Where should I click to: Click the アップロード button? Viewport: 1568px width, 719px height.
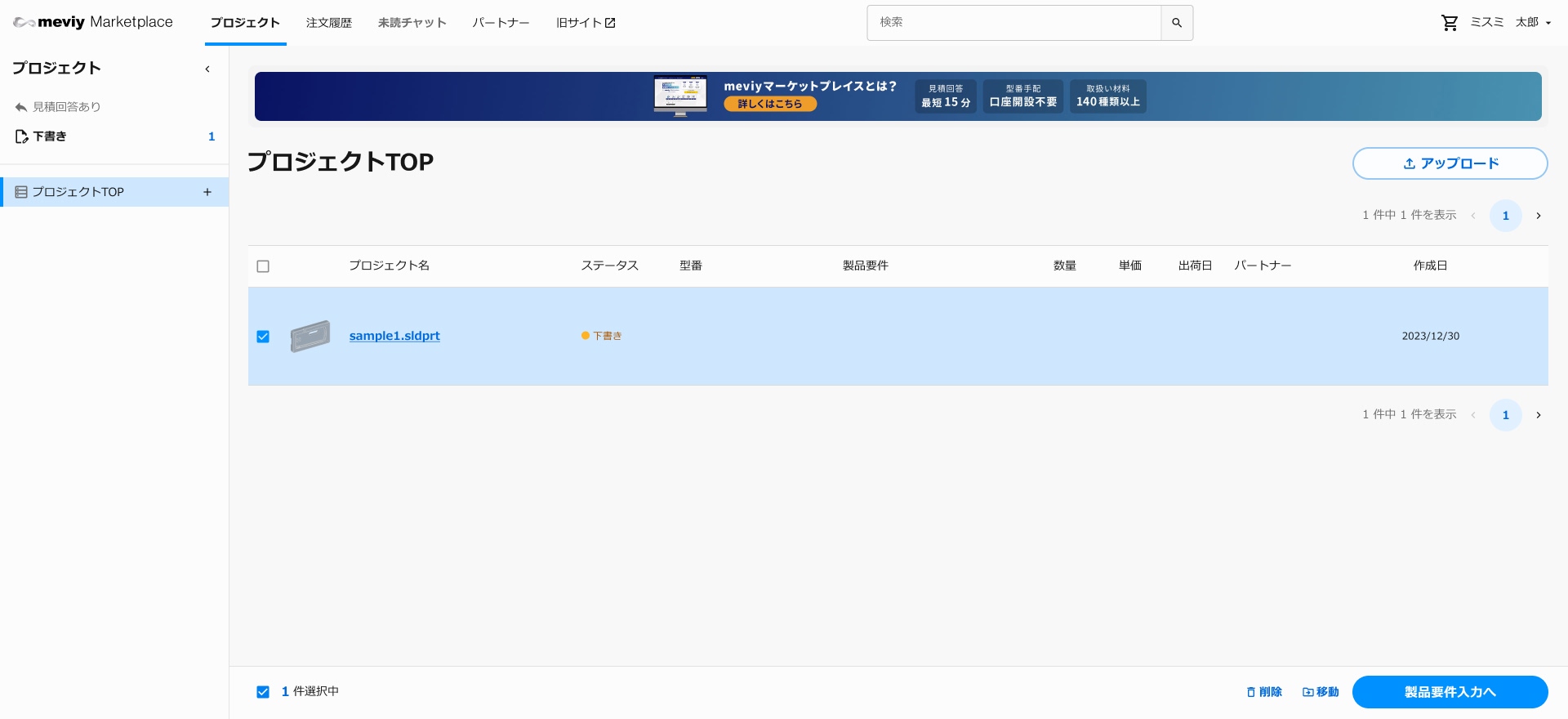click(x=1450, y=163)
